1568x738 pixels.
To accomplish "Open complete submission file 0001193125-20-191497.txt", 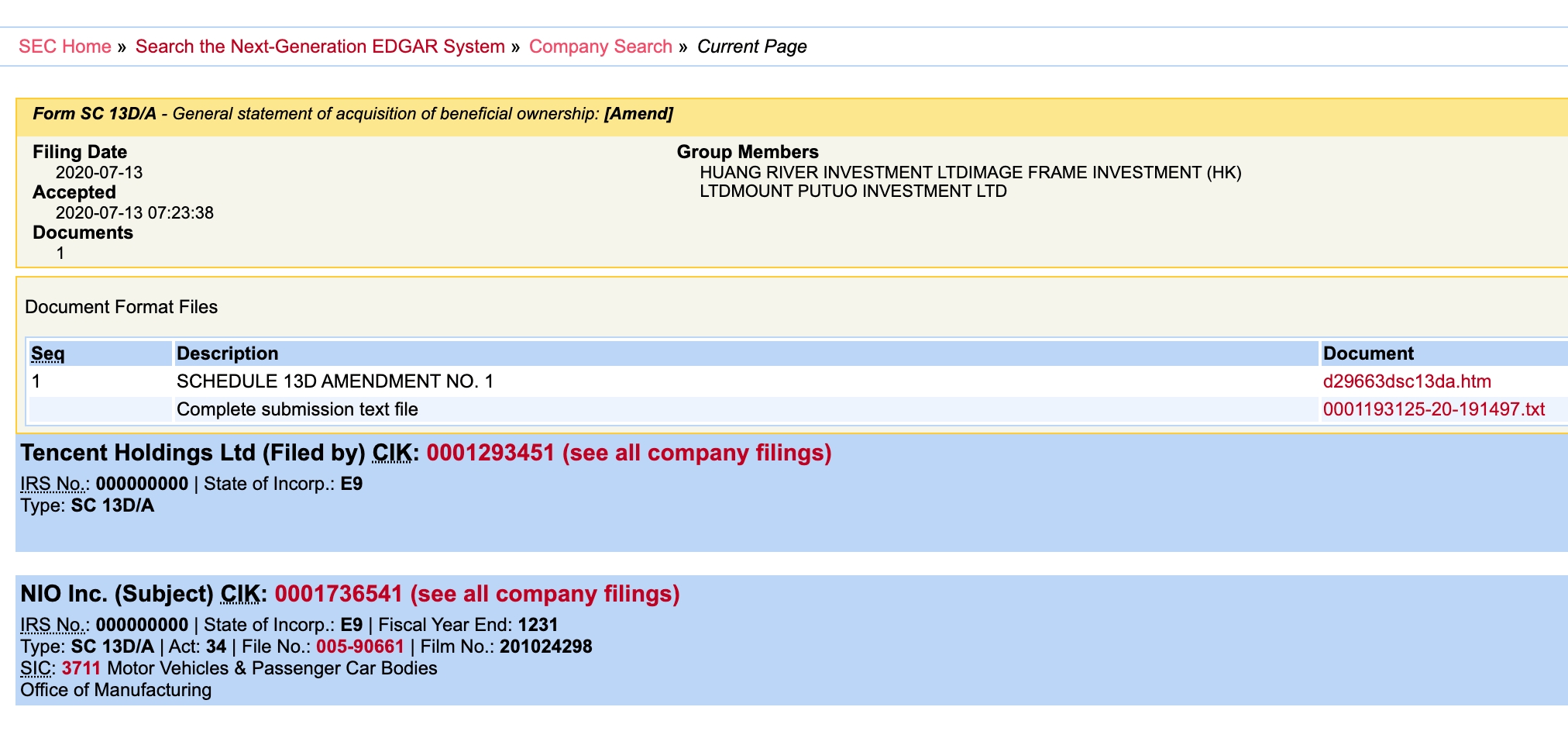I will [x=1434, y=409].
